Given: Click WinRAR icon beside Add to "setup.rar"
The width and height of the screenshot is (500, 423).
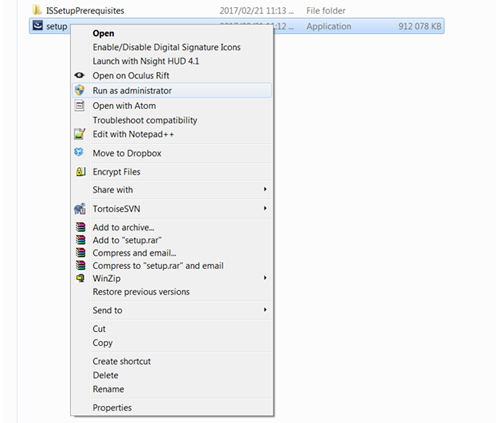Looking at the screenshot, I should tap(80, 240).
